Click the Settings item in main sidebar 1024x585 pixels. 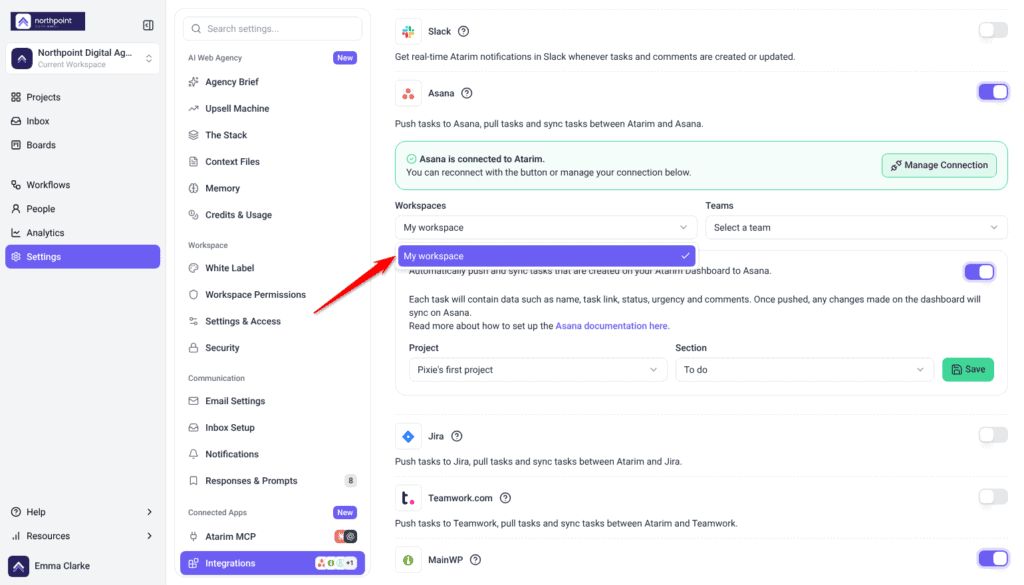(x=82, y=257)
